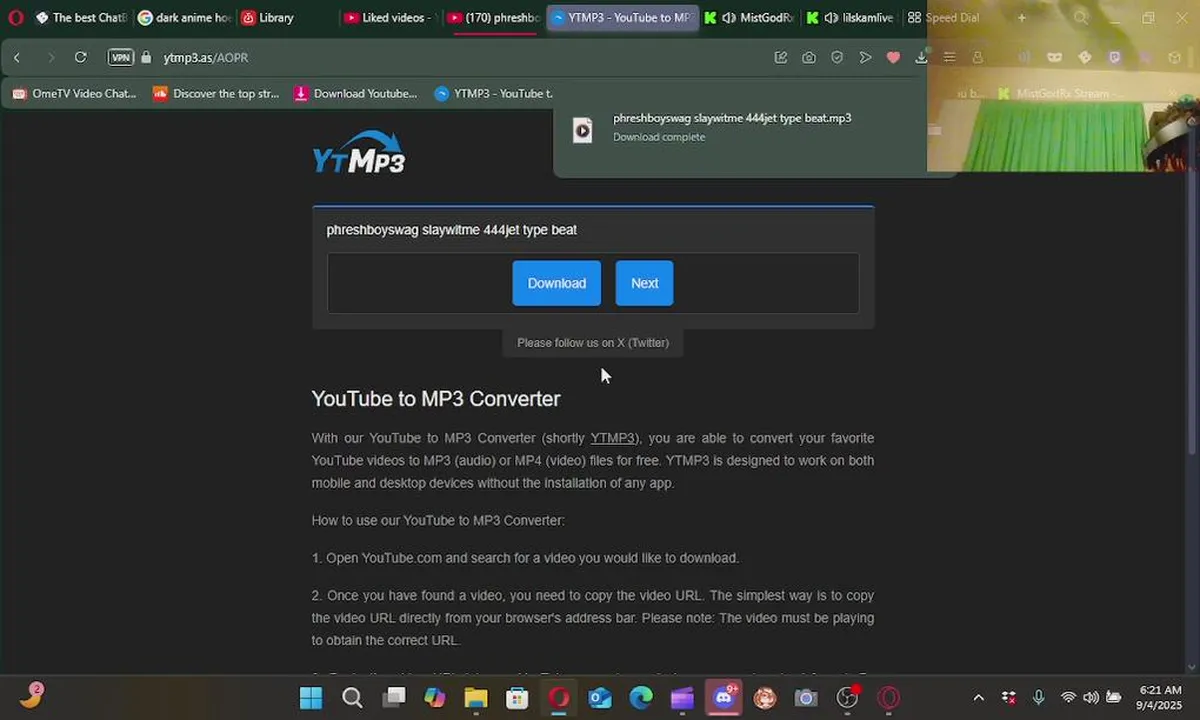Open the Opera main menu icon
Viewport: 1200px width, 720px height.
(x=15, y=18)
